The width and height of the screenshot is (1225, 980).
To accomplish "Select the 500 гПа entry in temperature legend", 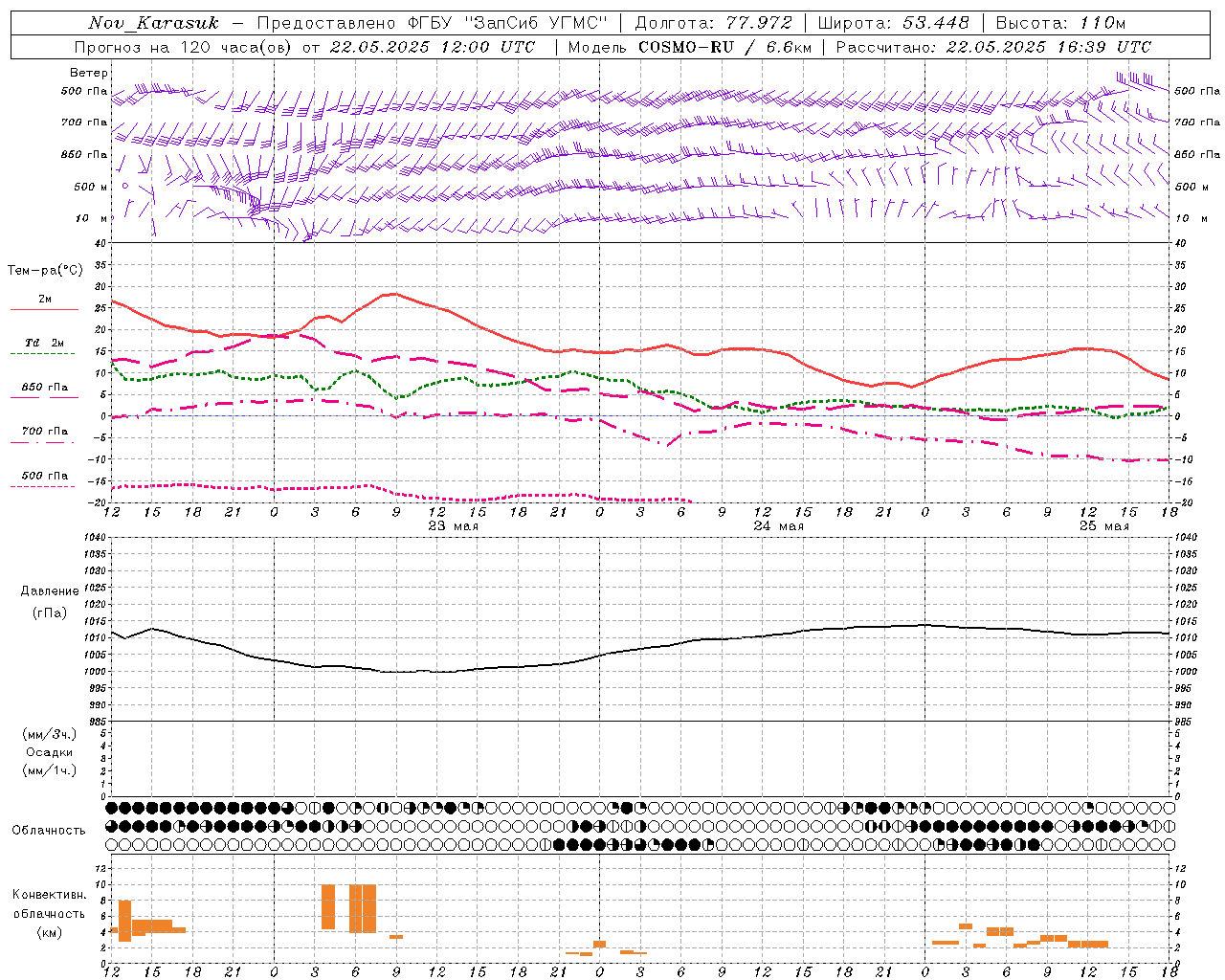I will pyautogui.click(x=45, y=476).
